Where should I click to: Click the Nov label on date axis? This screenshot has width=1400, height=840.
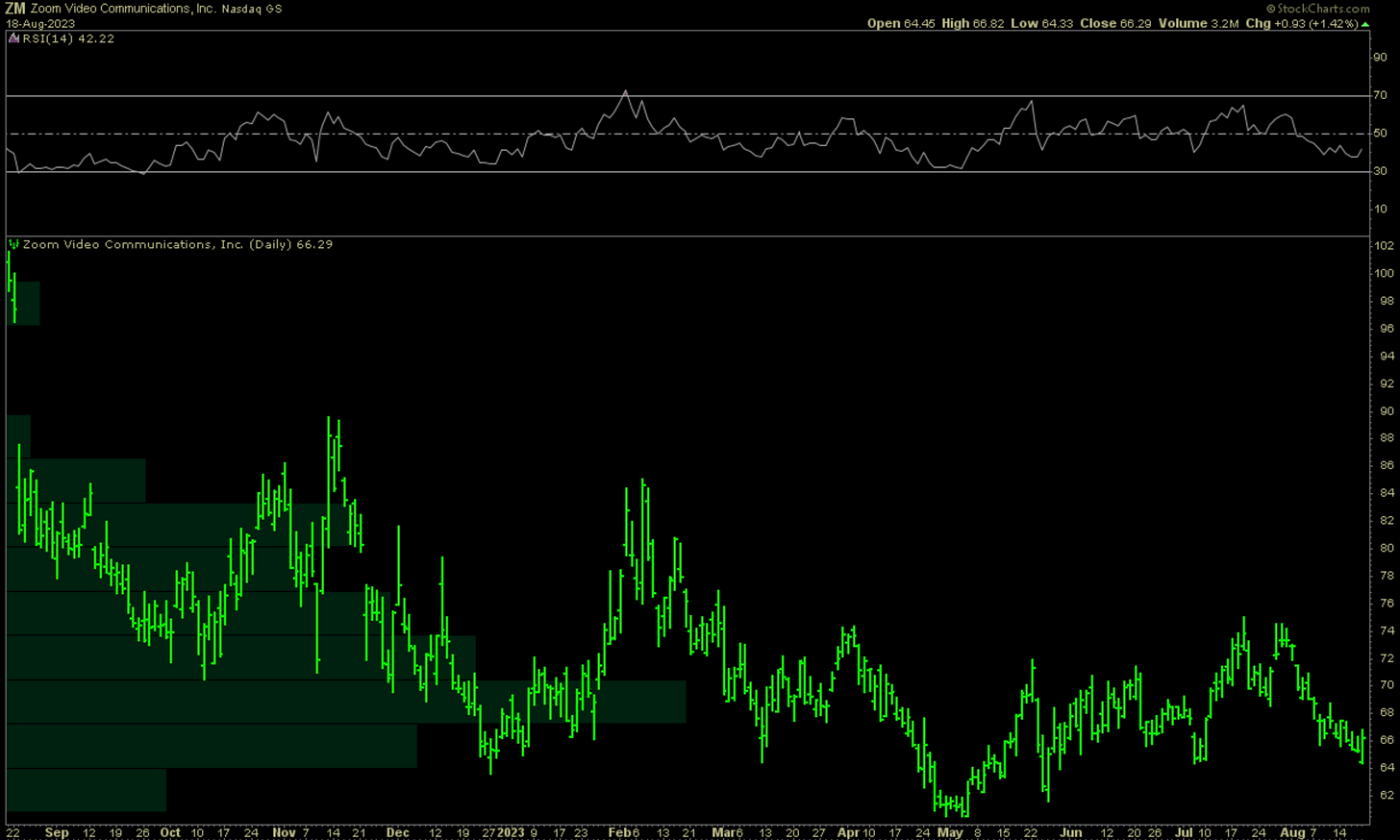pyautogui.click(x=284, y=832)
